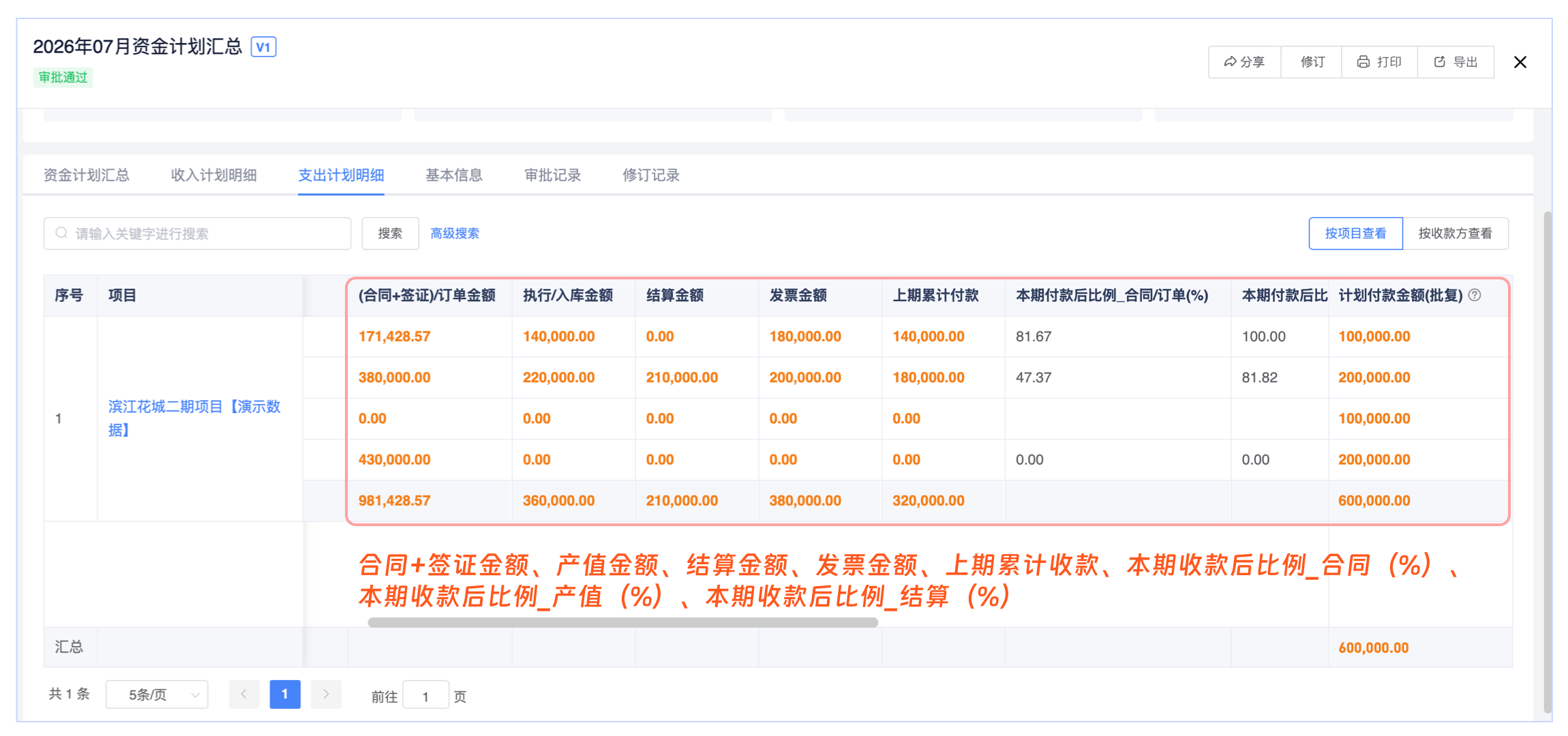1568x736 pixels.
Task: Open 高级搜索 advanced search link
Action: point(455,234)
